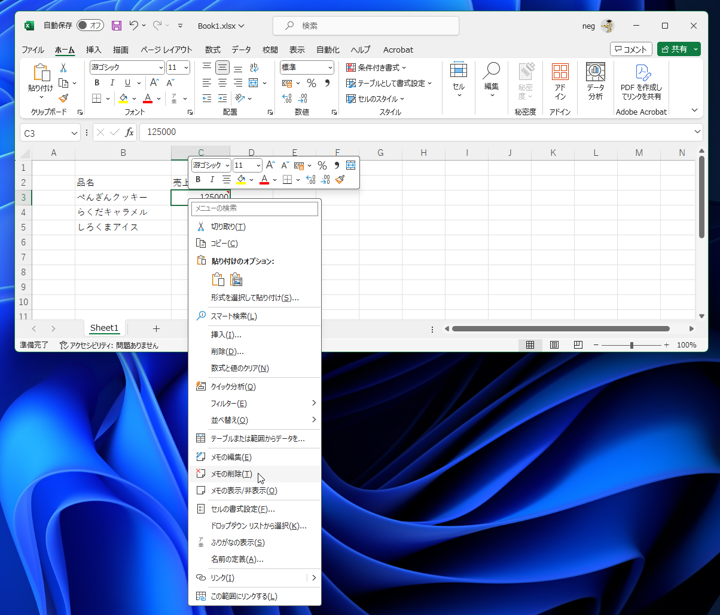Switch to page layout view in status bar
The width and height of the screenshot is (720, 615).
click(554, 344)
